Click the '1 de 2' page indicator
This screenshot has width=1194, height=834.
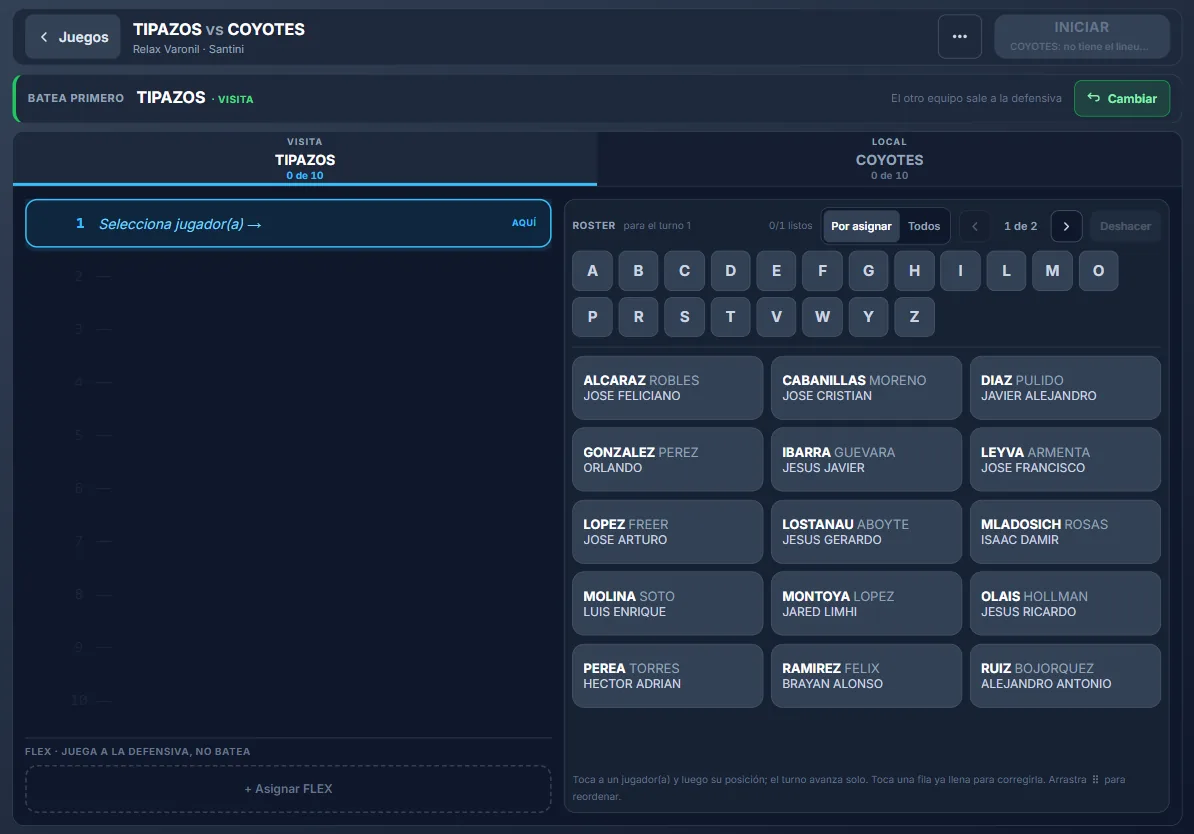click(1020, 226)
